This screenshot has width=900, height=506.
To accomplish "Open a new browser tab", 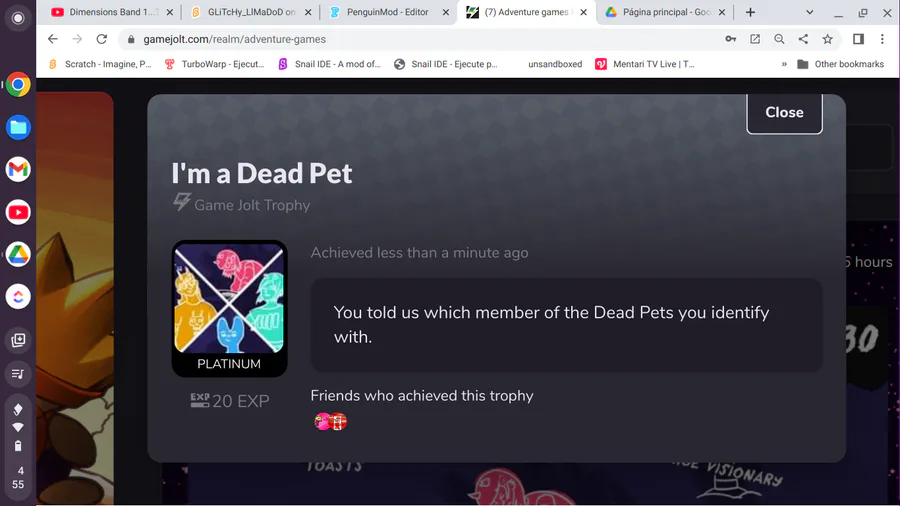I will 750,12.
